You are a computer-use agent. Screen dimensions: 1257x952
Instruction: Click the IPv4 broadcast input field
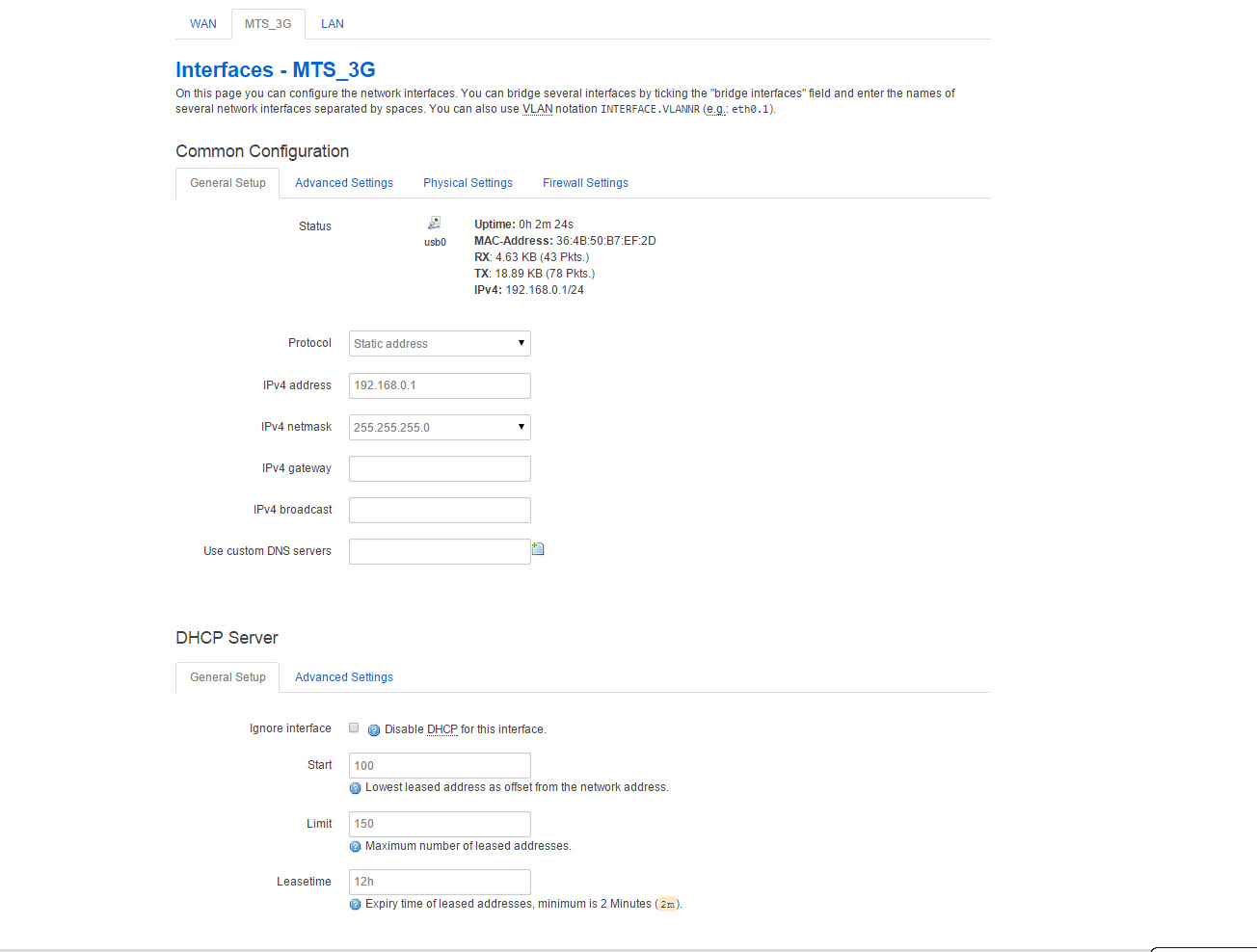point(440,510)
